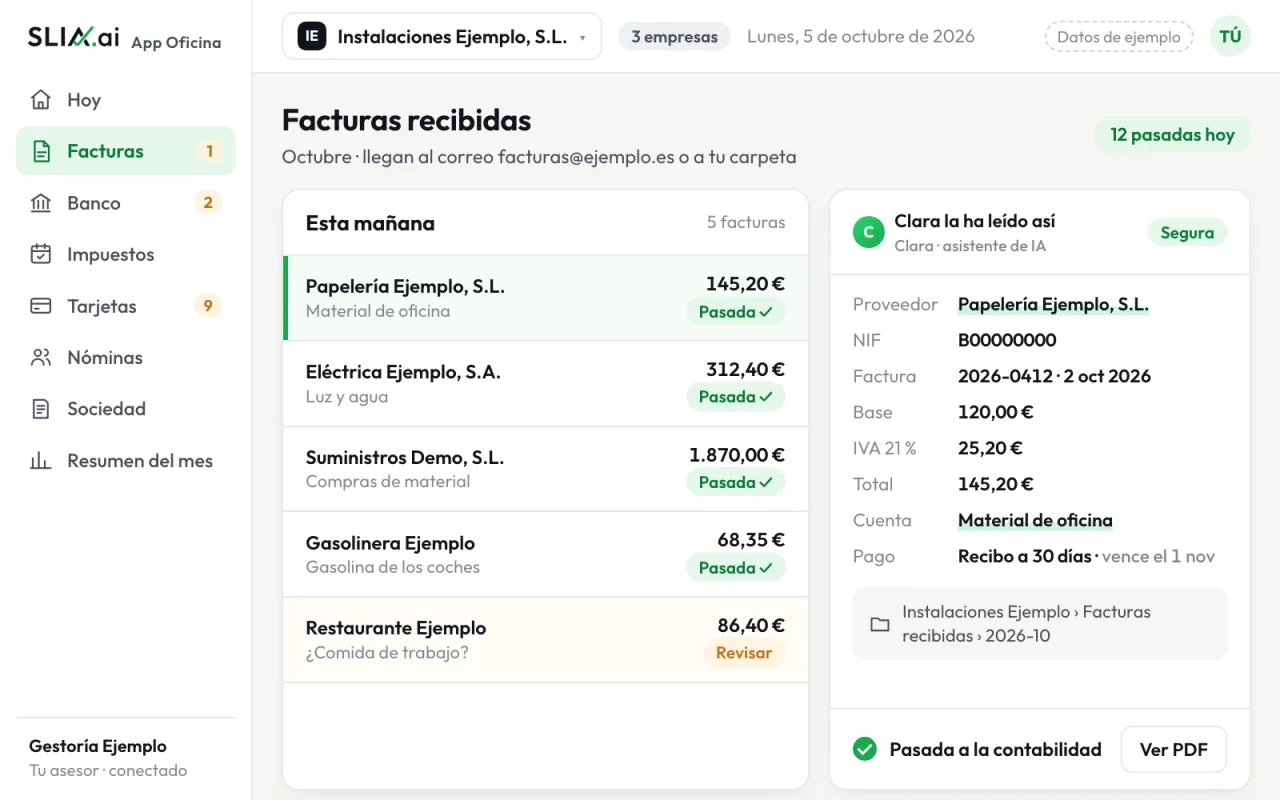Click the Hoy house icon

point(41,100)
